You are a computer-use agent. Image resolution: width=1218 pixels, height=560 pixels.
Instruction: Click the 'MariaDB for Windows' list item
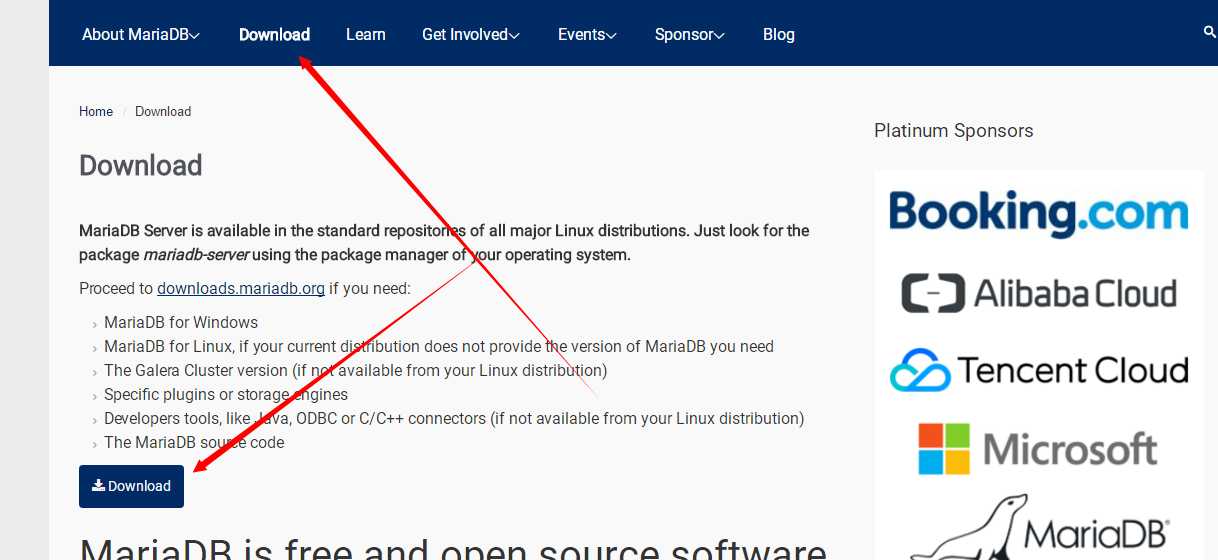(x=181, y=322)
